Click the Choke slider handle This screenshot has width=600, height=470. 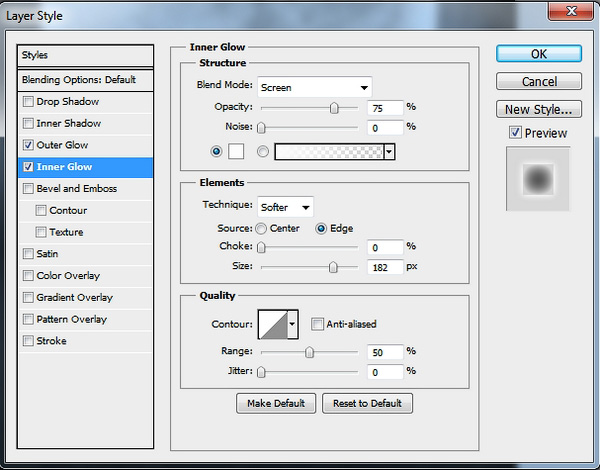[261, 247]
